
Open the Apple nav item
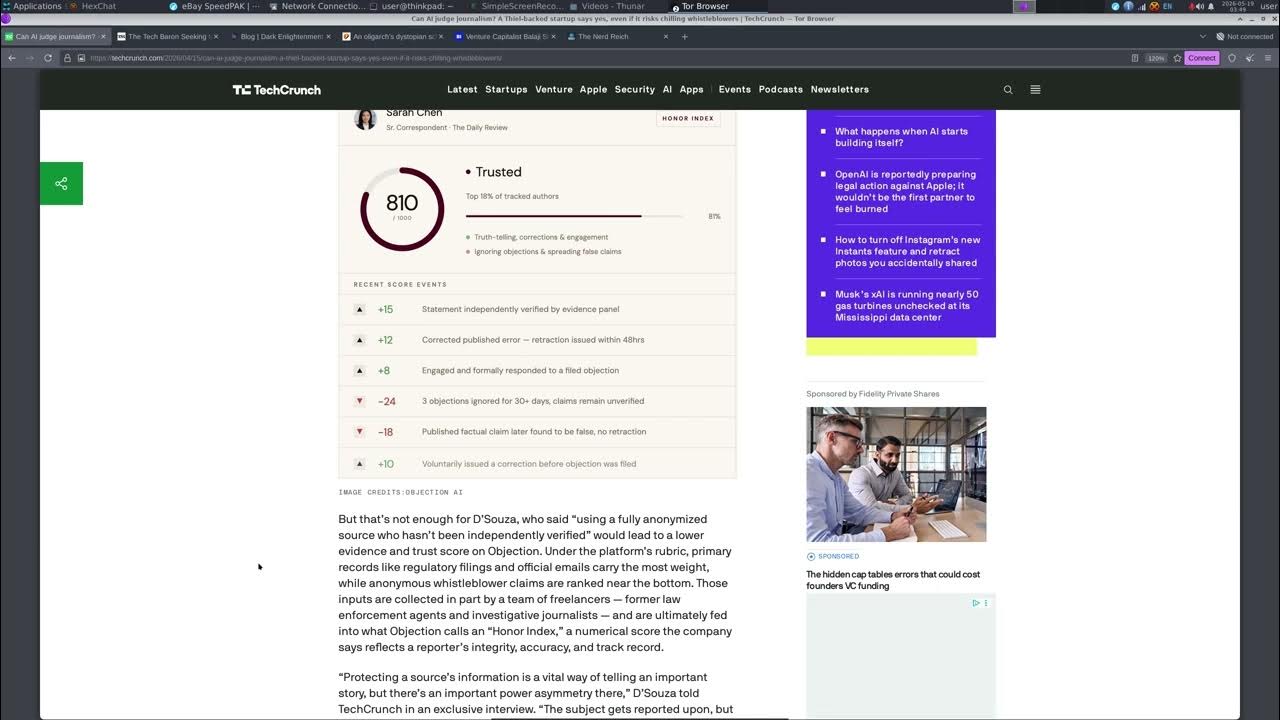593,90
